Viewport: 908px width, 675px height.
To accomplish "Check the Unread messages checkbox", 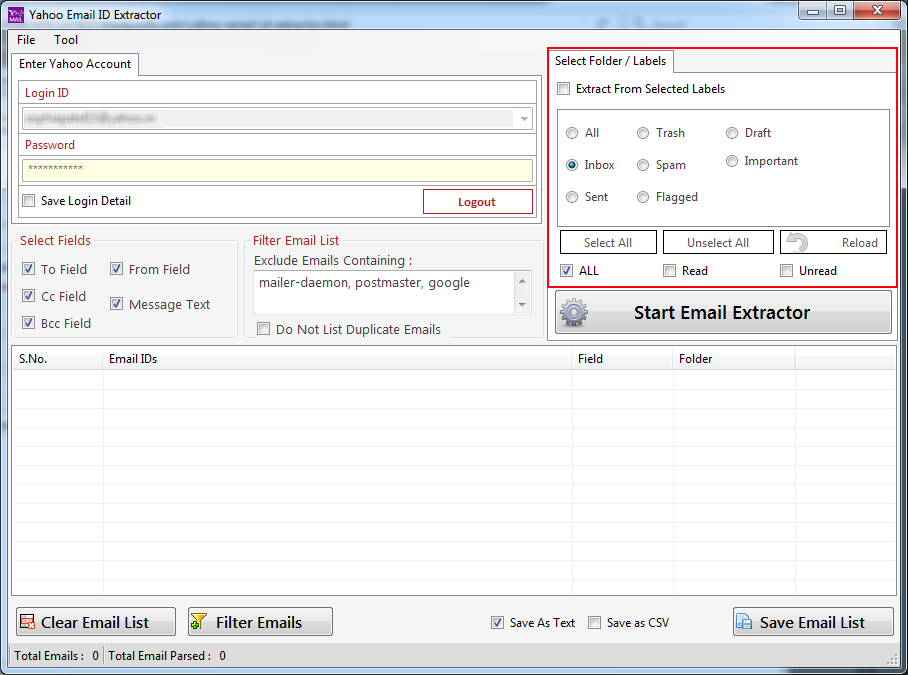I will coord(786,270).
